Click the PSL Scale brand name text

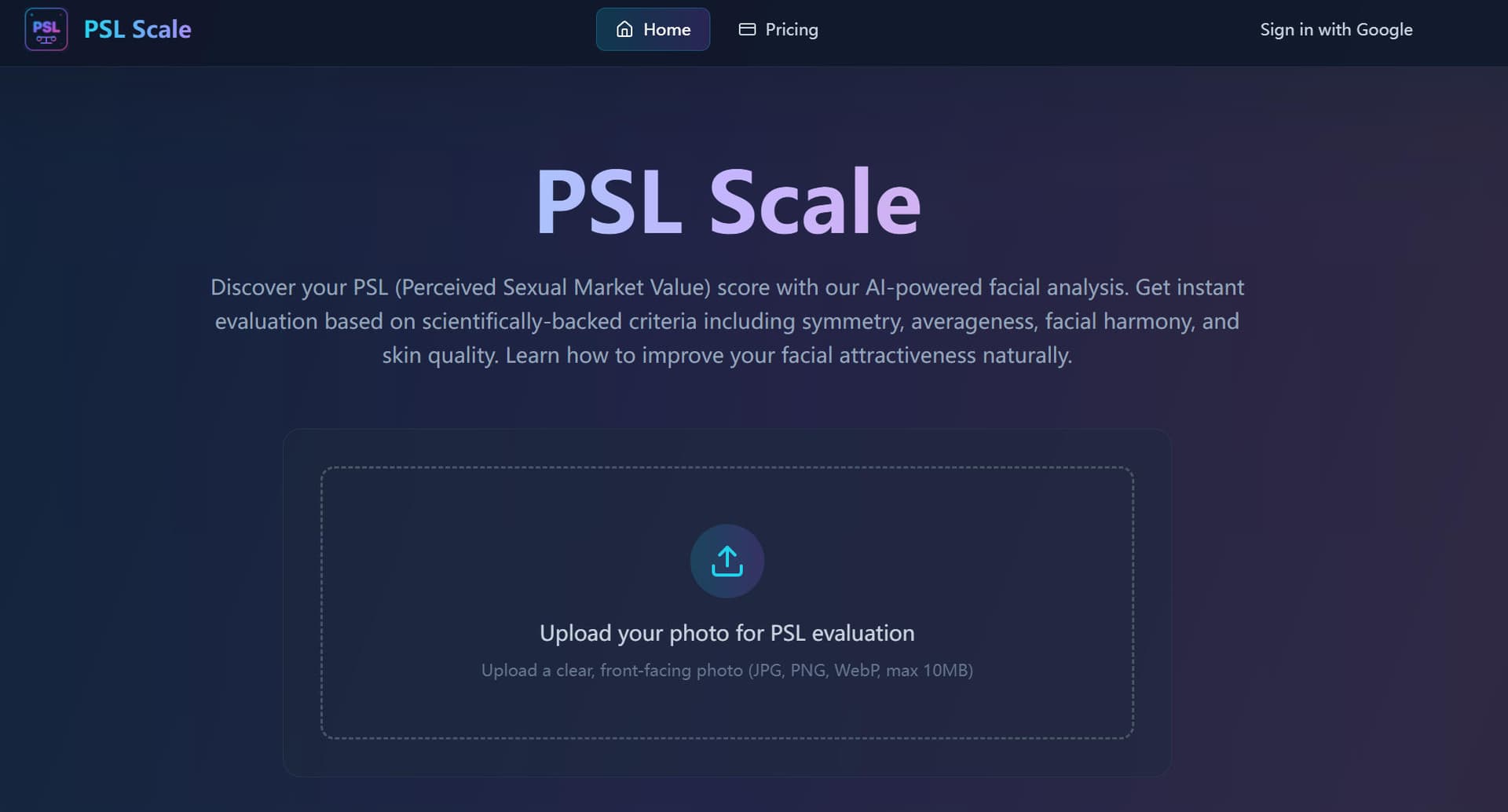137,29
